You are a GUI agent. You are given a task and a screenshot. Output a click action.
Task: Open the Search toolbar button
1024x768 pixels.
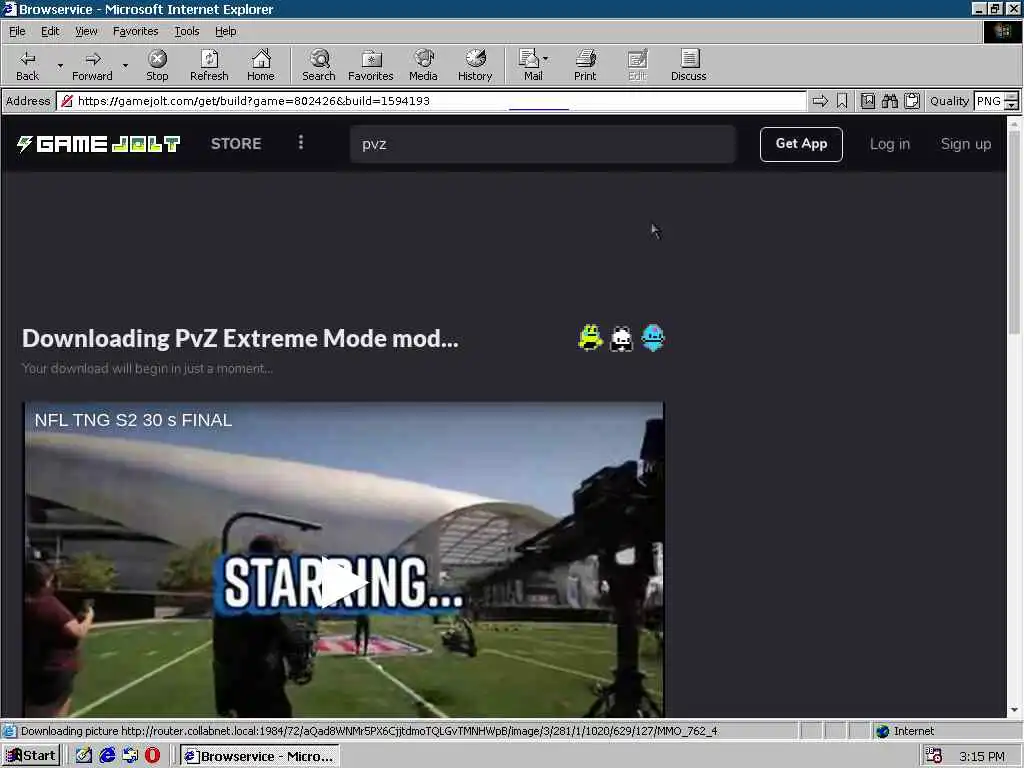[x=319, y=65]
